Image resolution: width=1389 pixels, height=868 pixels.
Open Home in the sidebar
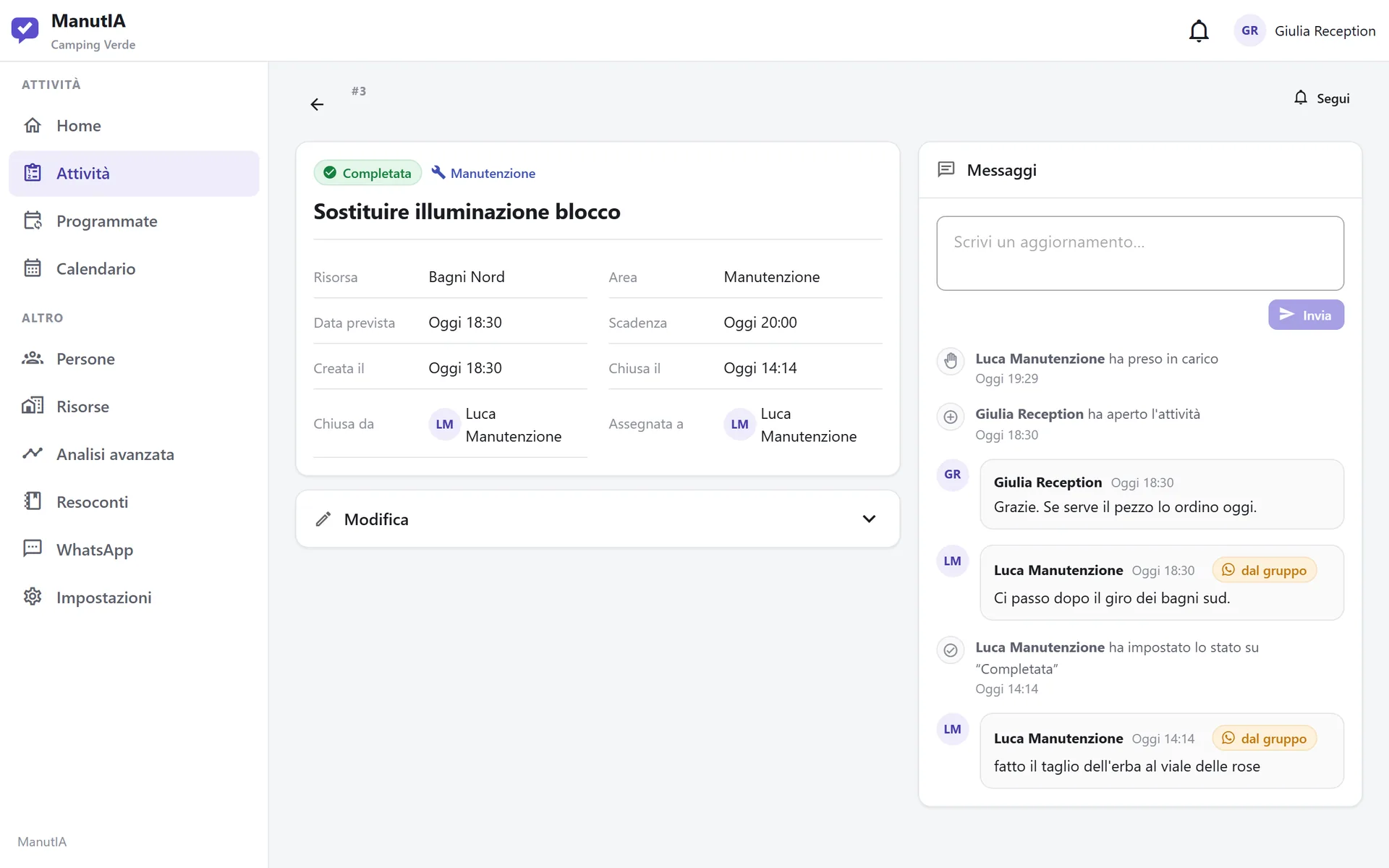(x=134, y=126)
